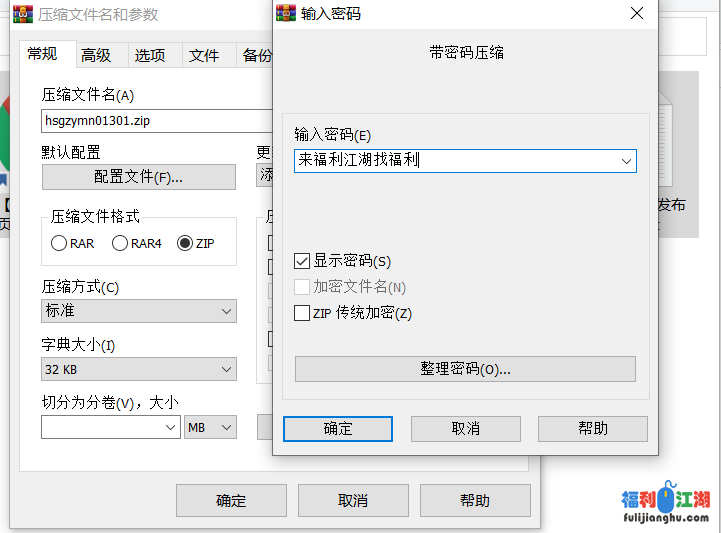Open the 文件 tab

pyautogui.click(x=204, y=56)
